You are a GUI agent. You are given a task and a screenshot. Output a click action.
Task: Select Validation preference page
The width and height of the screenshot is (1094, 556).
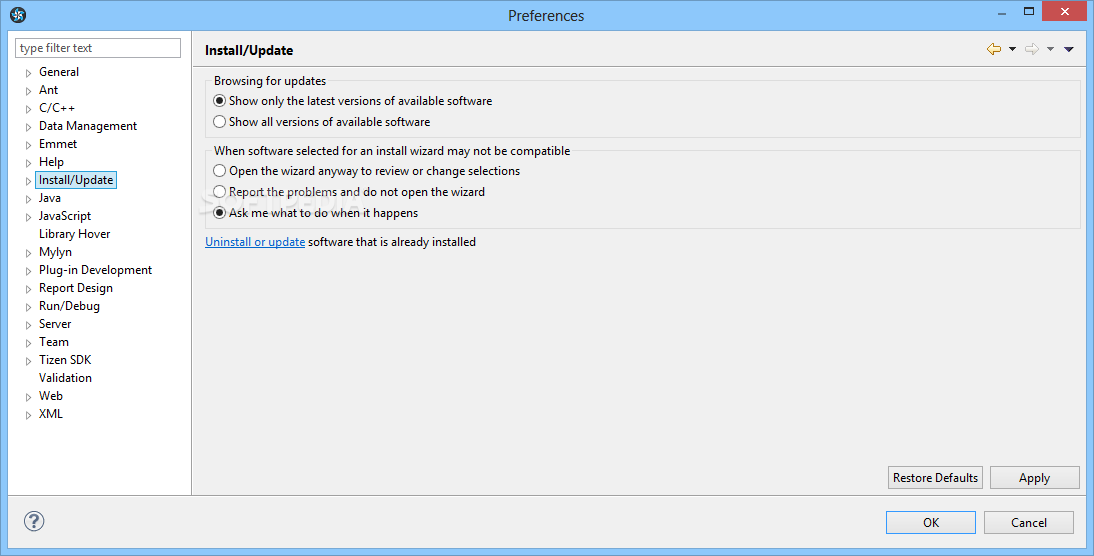click(66, 377)
